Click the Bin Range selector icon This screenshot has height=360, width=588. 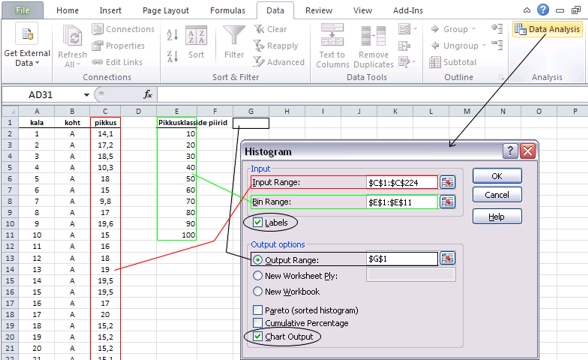pos(447,202)
